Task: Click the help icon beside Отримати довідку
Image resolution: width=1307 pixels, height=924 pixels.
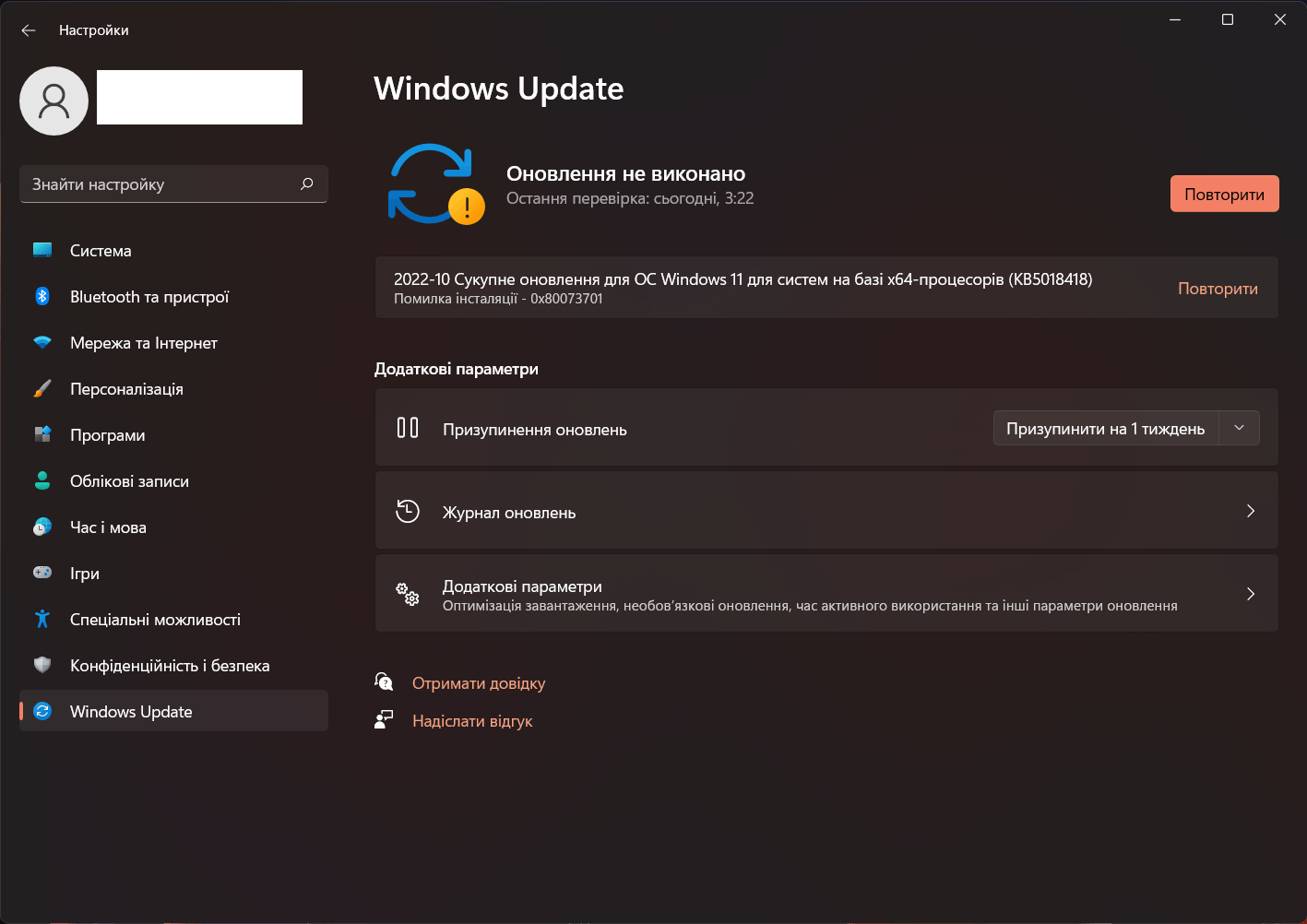Action: coord(384,682)
